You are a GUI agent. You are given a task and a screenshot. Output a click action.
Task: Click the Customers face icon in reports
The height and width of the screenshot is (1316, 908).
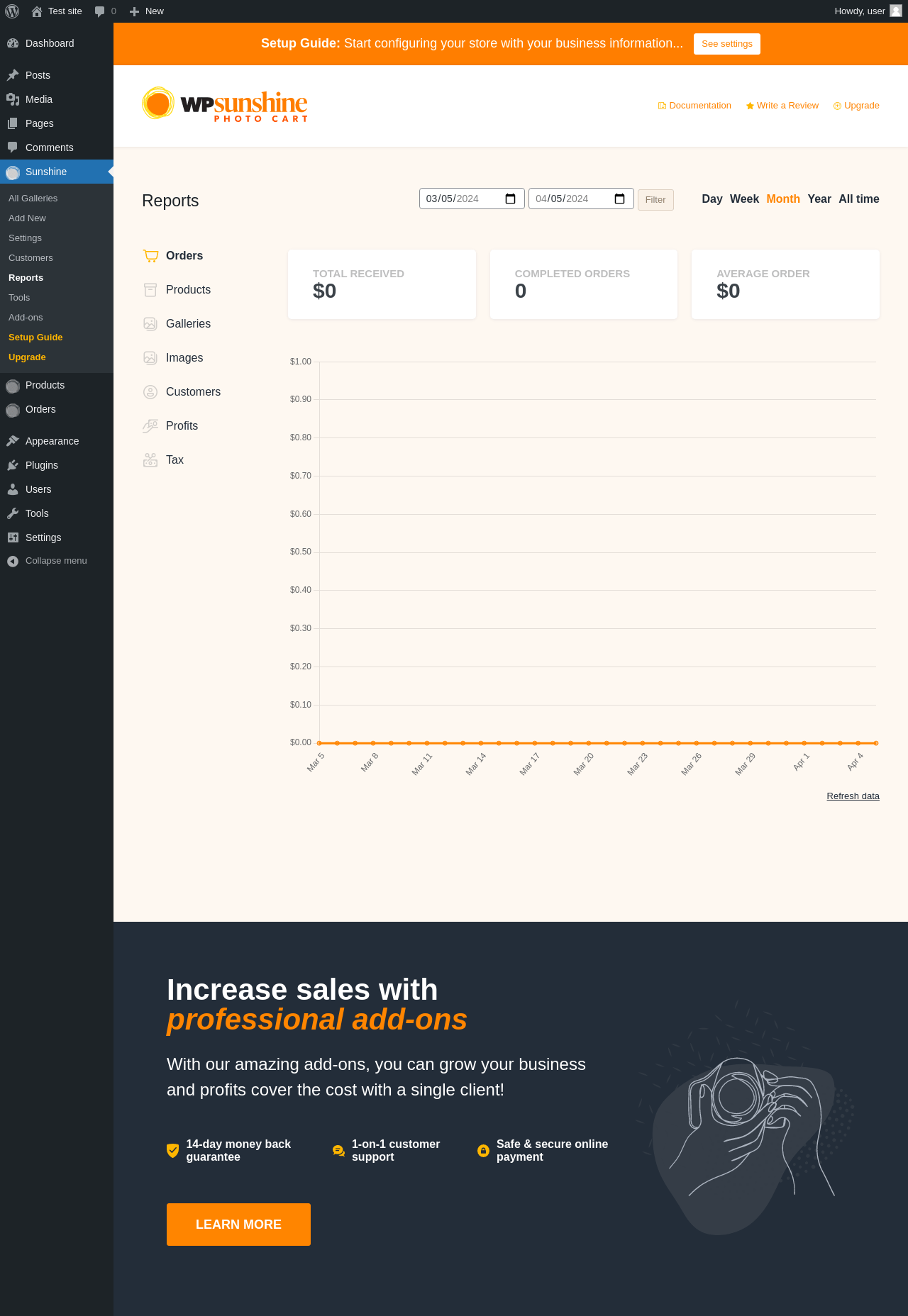pos(150,392)
